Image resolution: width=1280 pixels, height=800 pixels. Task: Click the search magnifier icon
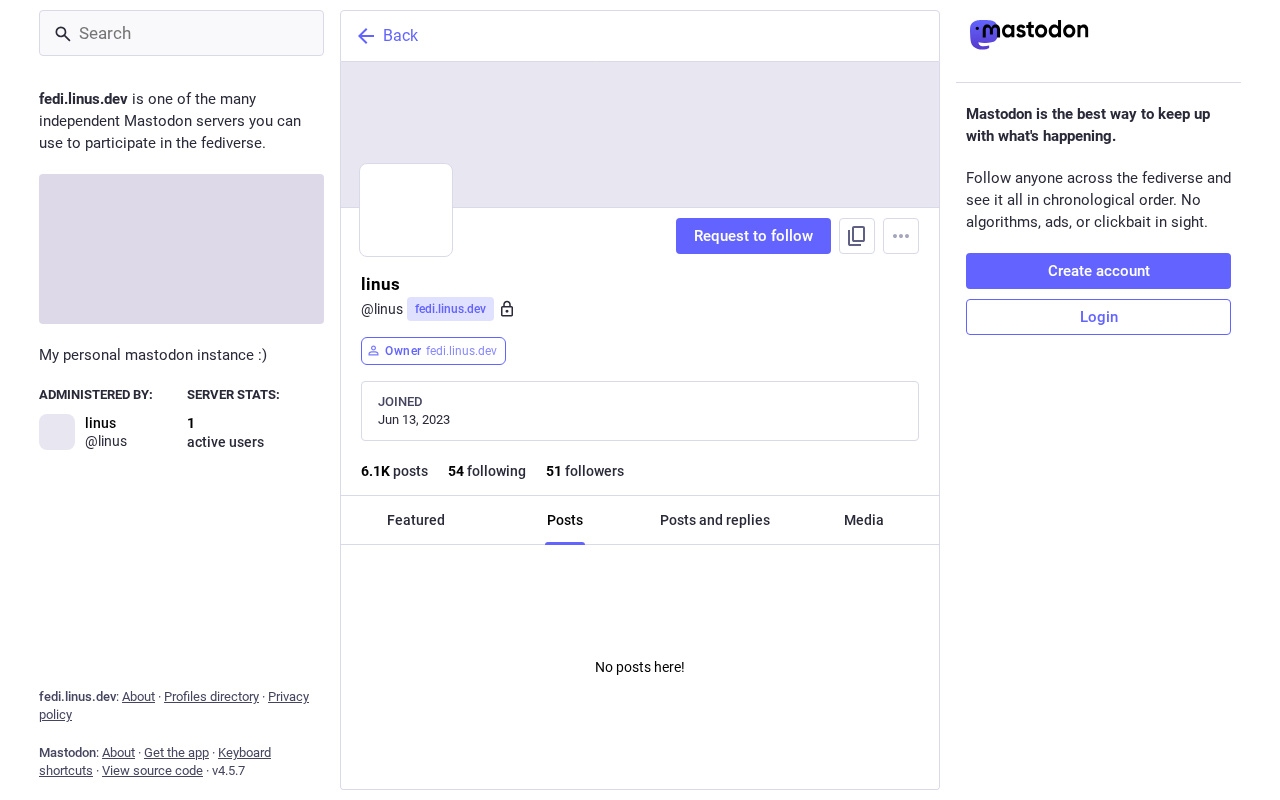point(63,34)
